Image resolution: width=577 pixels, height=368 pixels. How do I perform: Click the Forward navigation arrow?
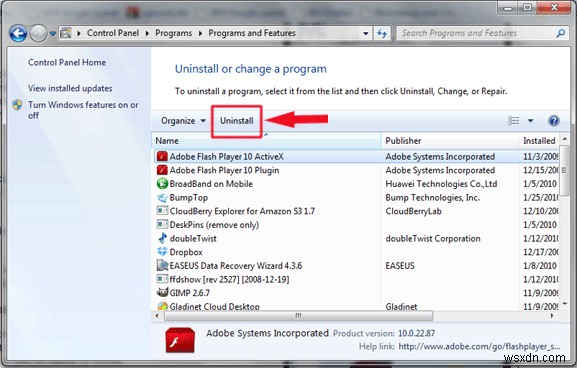pos(38,33)
